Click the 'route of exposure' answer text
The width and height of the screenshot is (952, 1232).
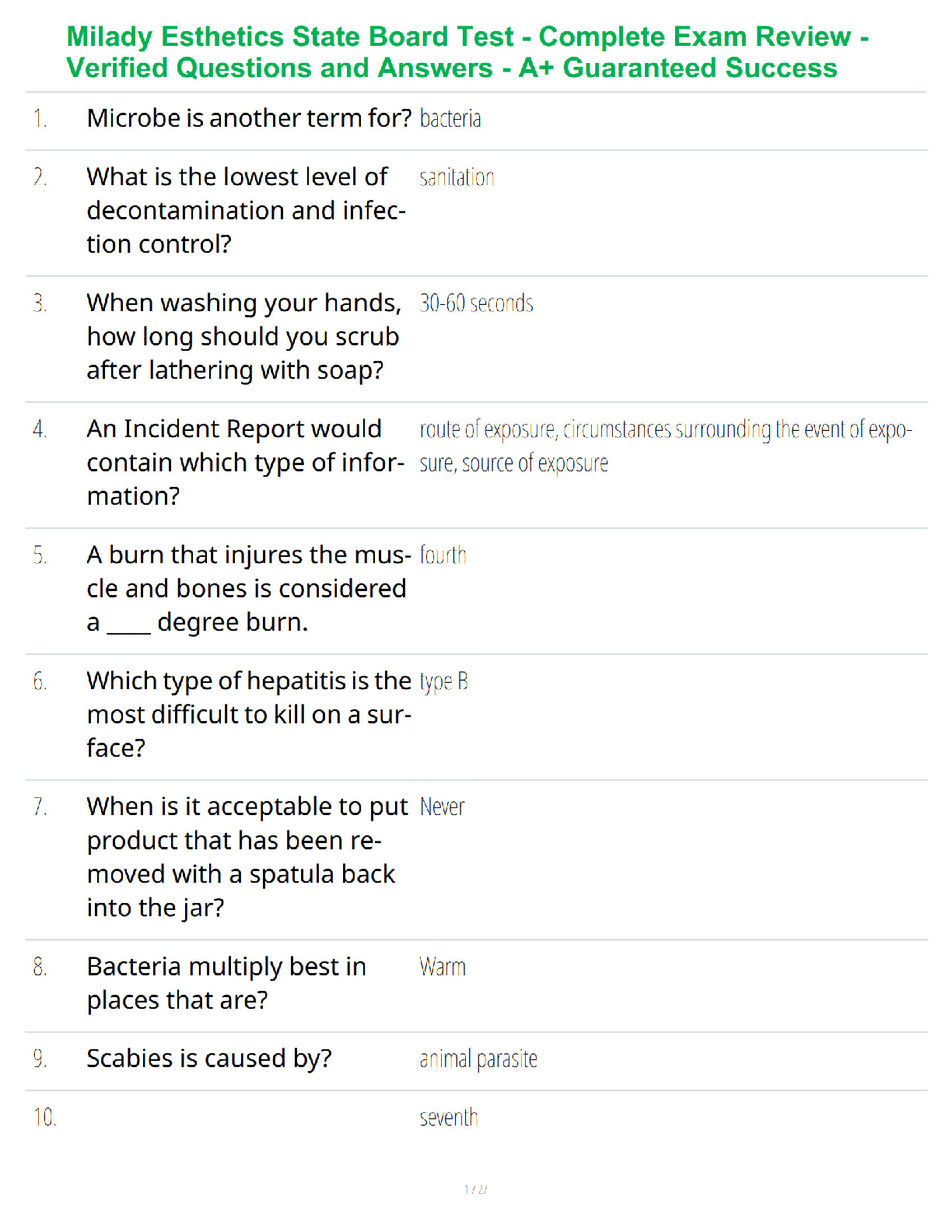(x=666, y=446)
